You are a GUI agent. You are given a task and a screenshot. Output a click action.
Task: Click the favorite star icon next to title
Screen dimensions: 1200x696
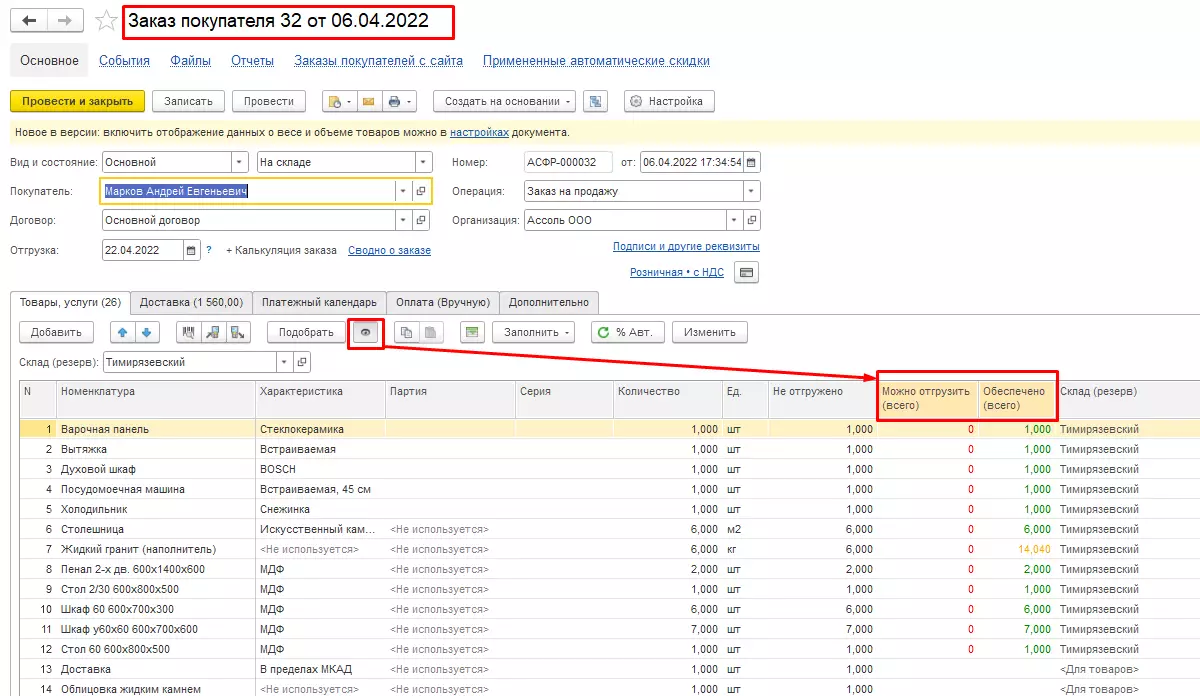[x=105, y=21]
